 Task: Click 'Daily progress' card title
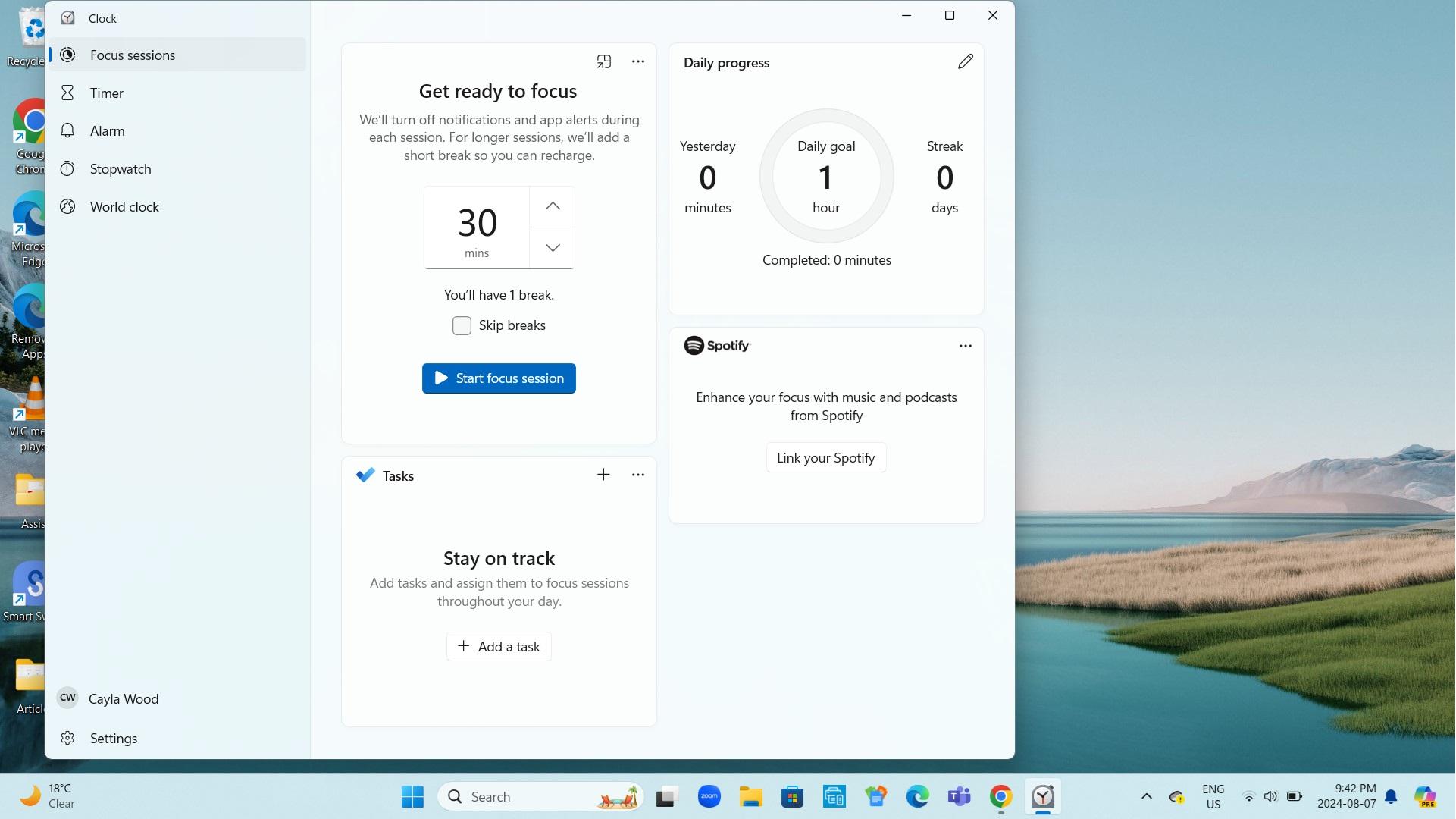point(726,63)
